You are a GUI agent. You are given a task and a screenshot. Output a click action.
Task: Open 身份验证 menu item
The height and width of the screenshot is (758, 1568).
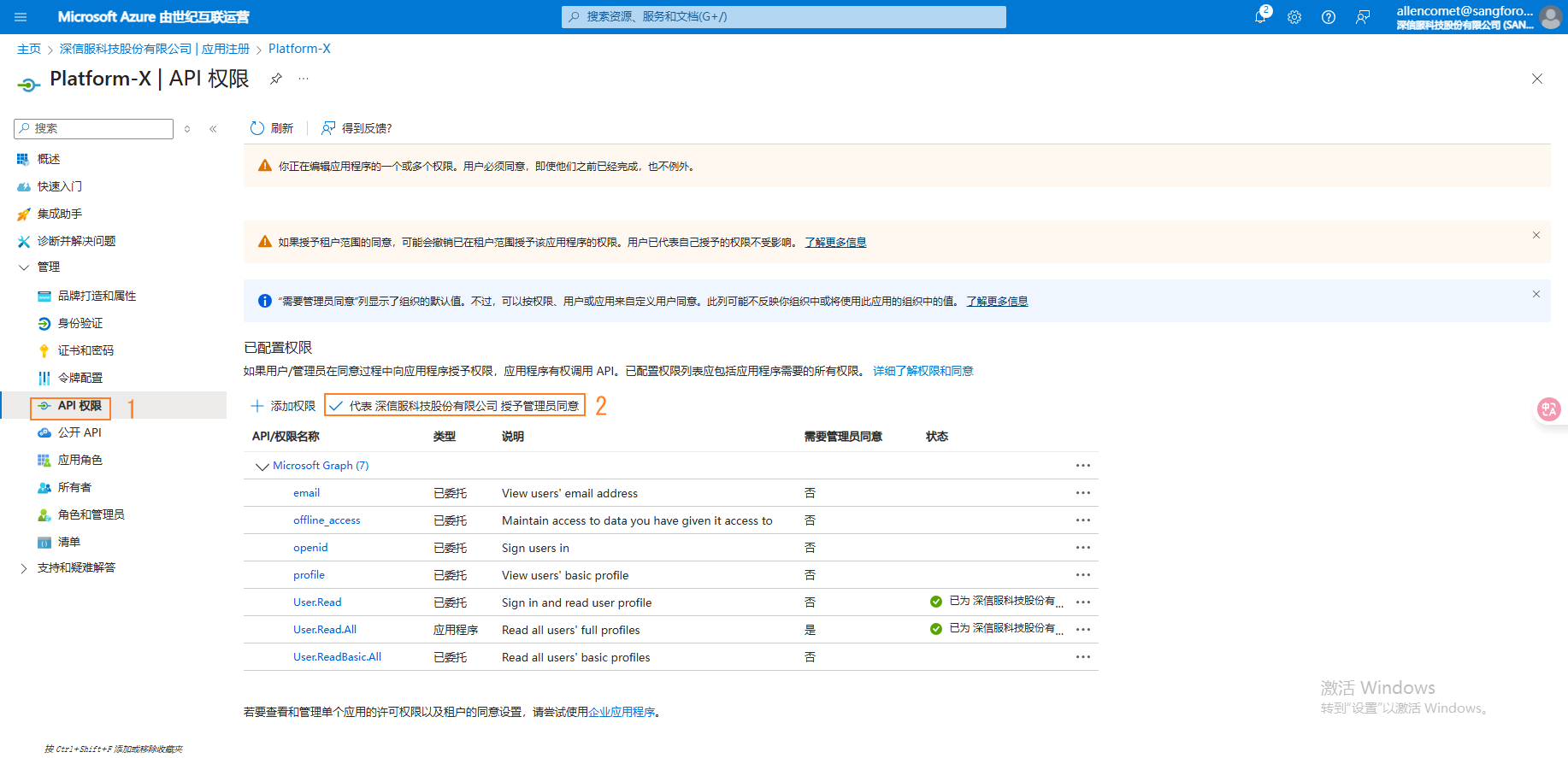tap(80, 323)
